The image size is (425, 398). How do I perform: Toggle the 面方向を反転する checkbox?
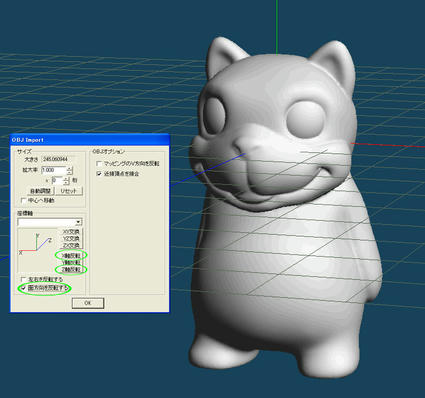click(23, 288)
